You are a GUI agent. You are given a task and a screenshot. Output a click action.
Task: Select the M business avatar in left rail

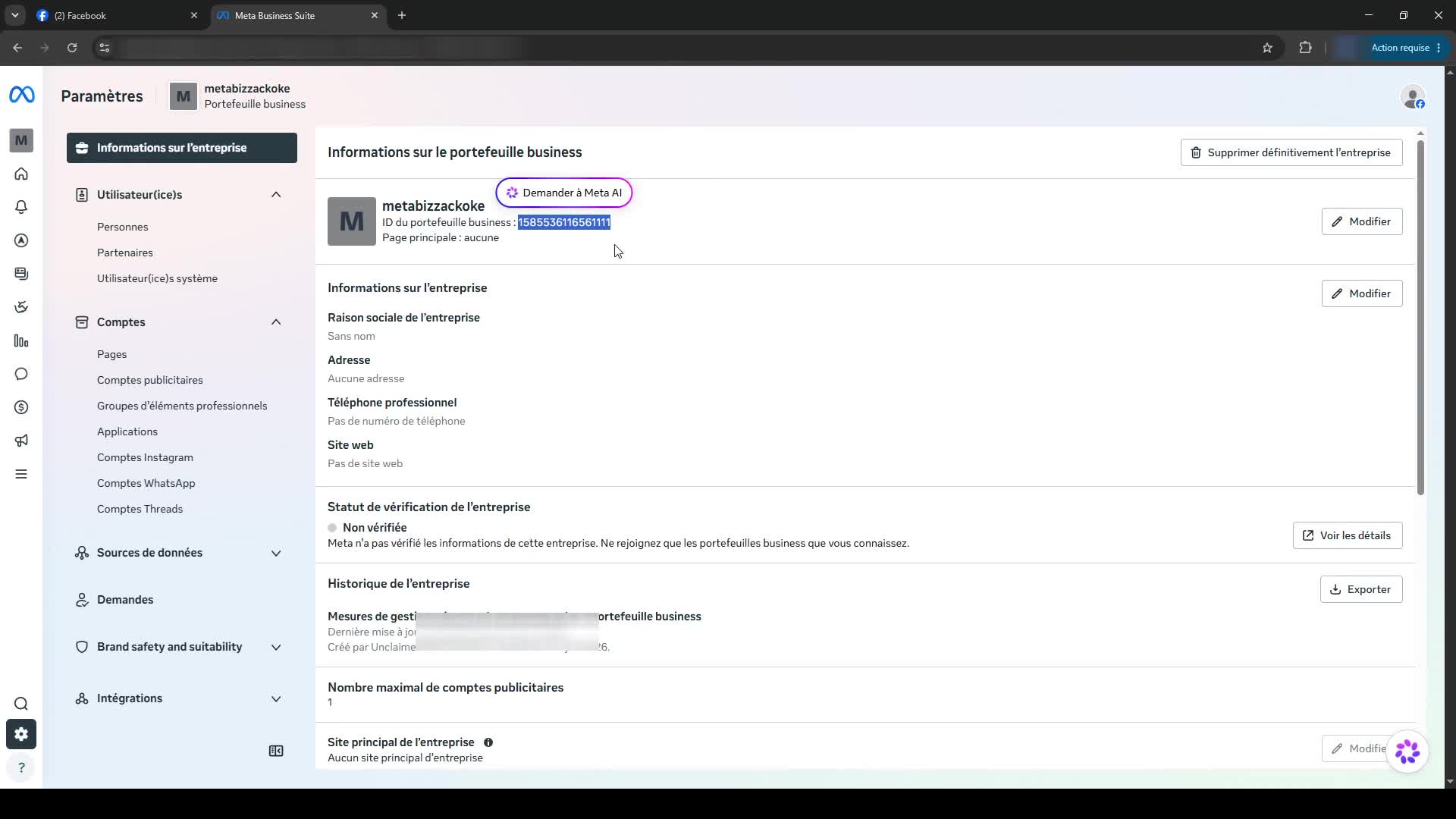click(x=21, y=140)
